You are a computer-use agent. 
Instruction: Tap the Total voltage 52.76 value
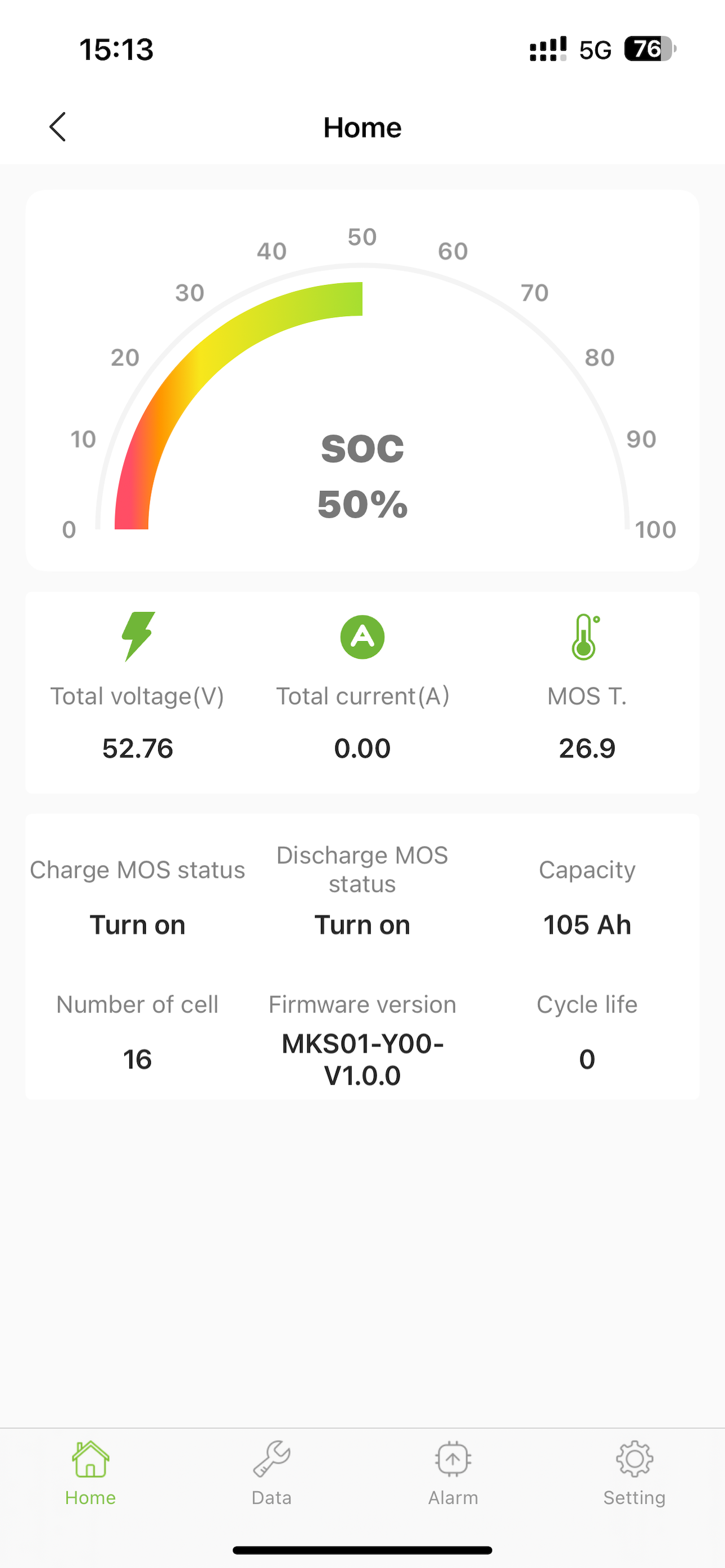(x=138, y=748)
